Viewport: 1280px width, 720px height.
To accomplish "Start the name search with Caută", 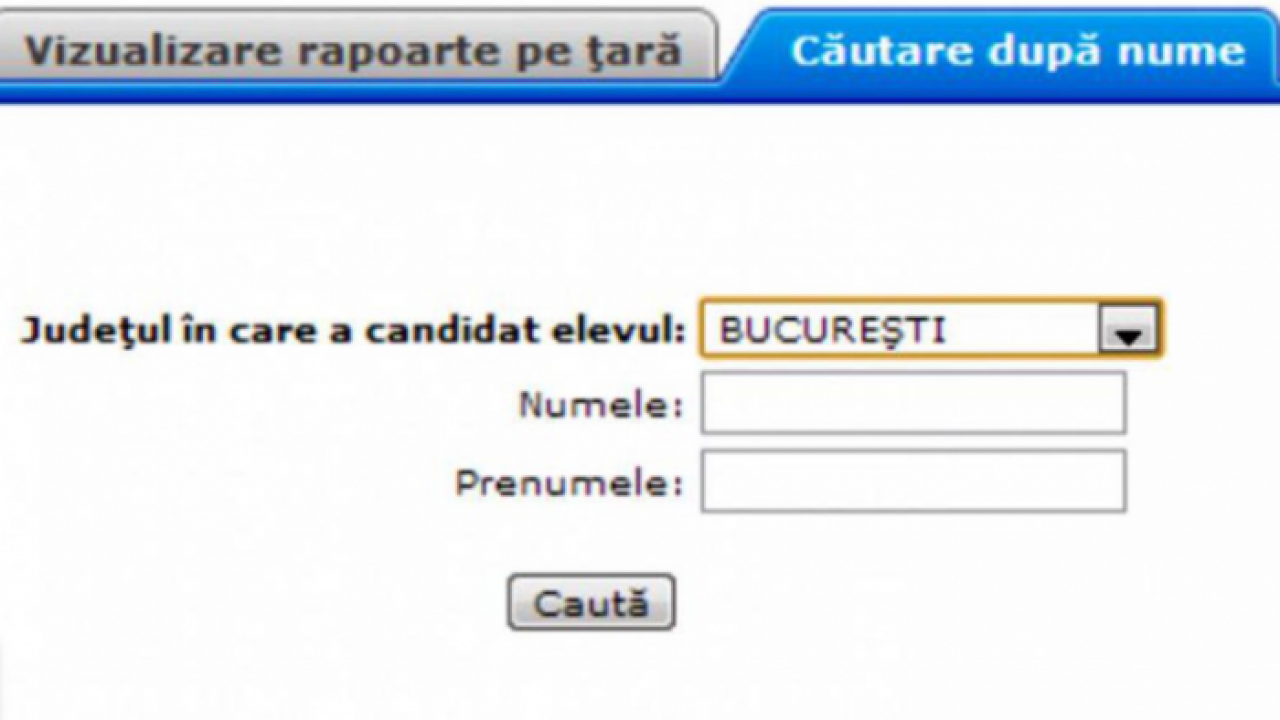I will point(591,603).
